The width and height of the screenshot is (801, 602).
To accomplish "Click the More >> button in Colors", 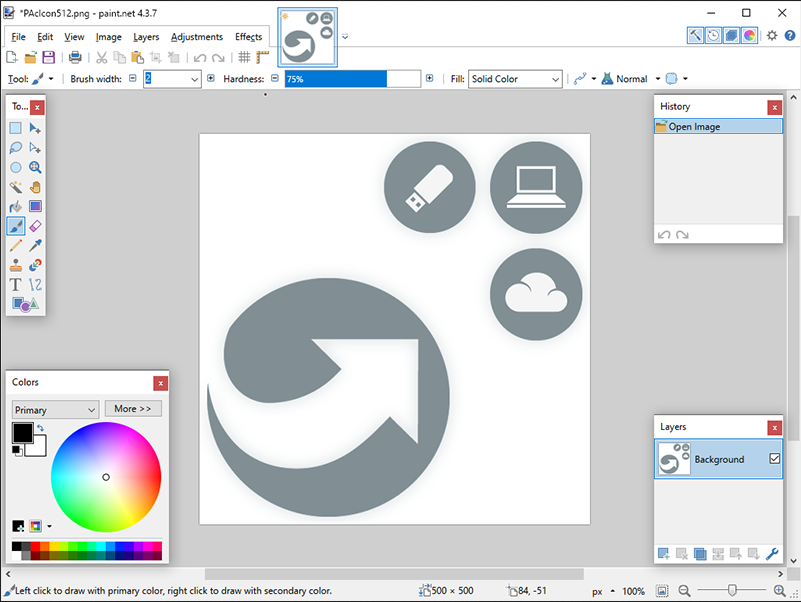I will tap(133, 408).
